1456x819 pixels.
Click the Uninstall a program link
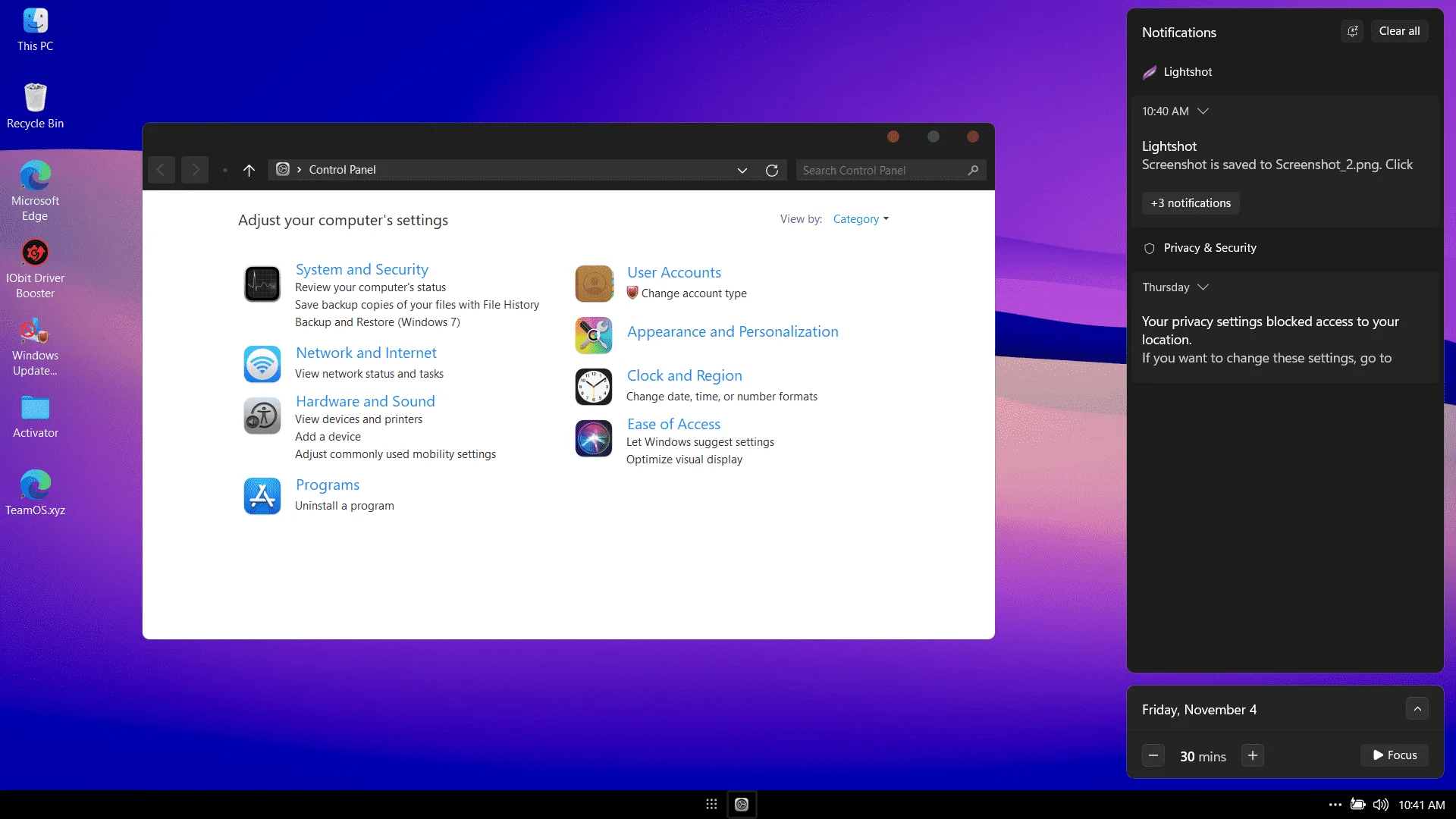[x=344, y=506]
